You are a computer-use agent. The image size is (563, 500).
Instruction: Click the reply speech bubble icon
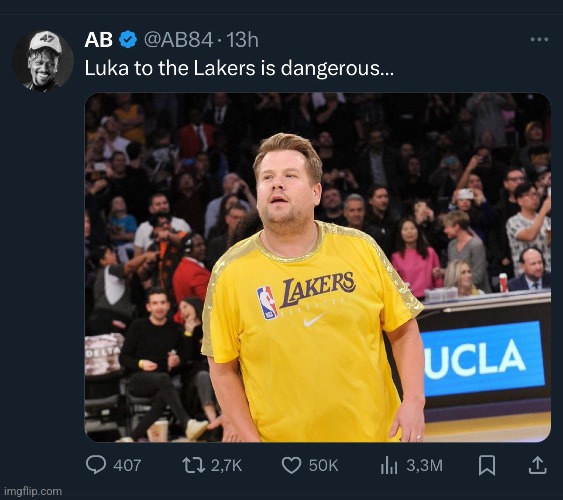pyautogui.click(x=96, y=464)
